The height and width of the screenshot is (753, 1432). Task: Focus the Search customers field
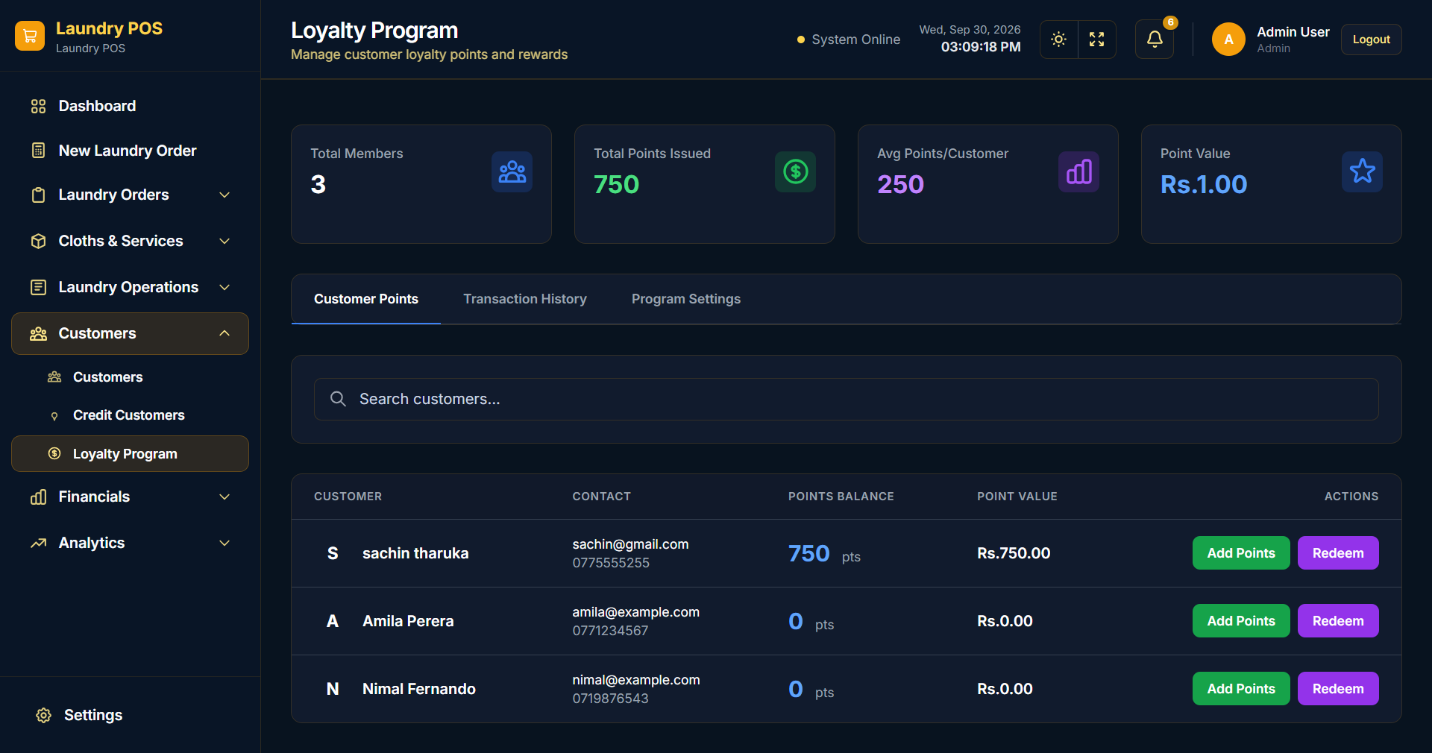pyautogui.click(x=846, y=399)
